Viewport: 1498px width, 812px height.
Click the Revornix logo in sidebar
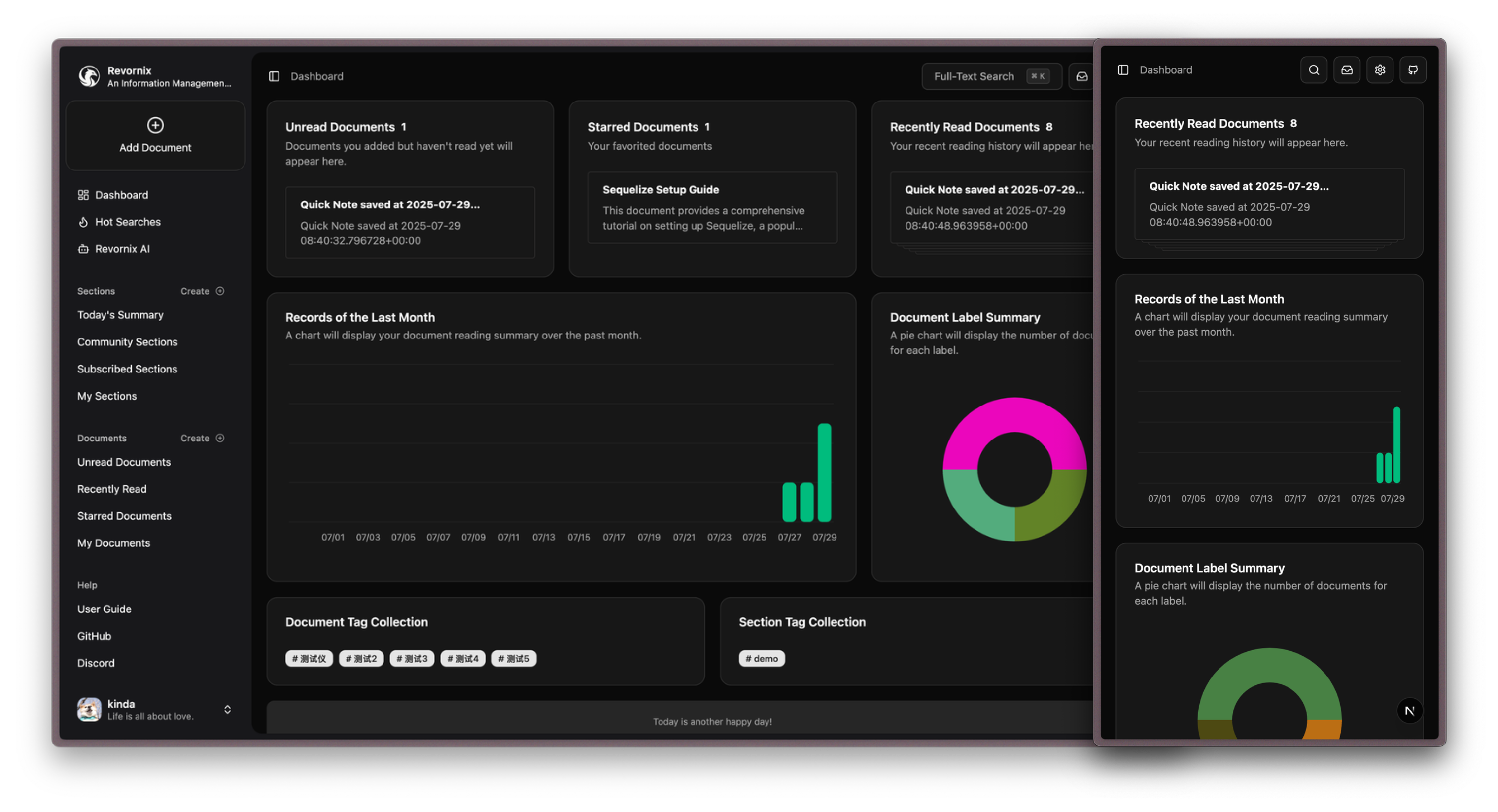tap(89, 76)
